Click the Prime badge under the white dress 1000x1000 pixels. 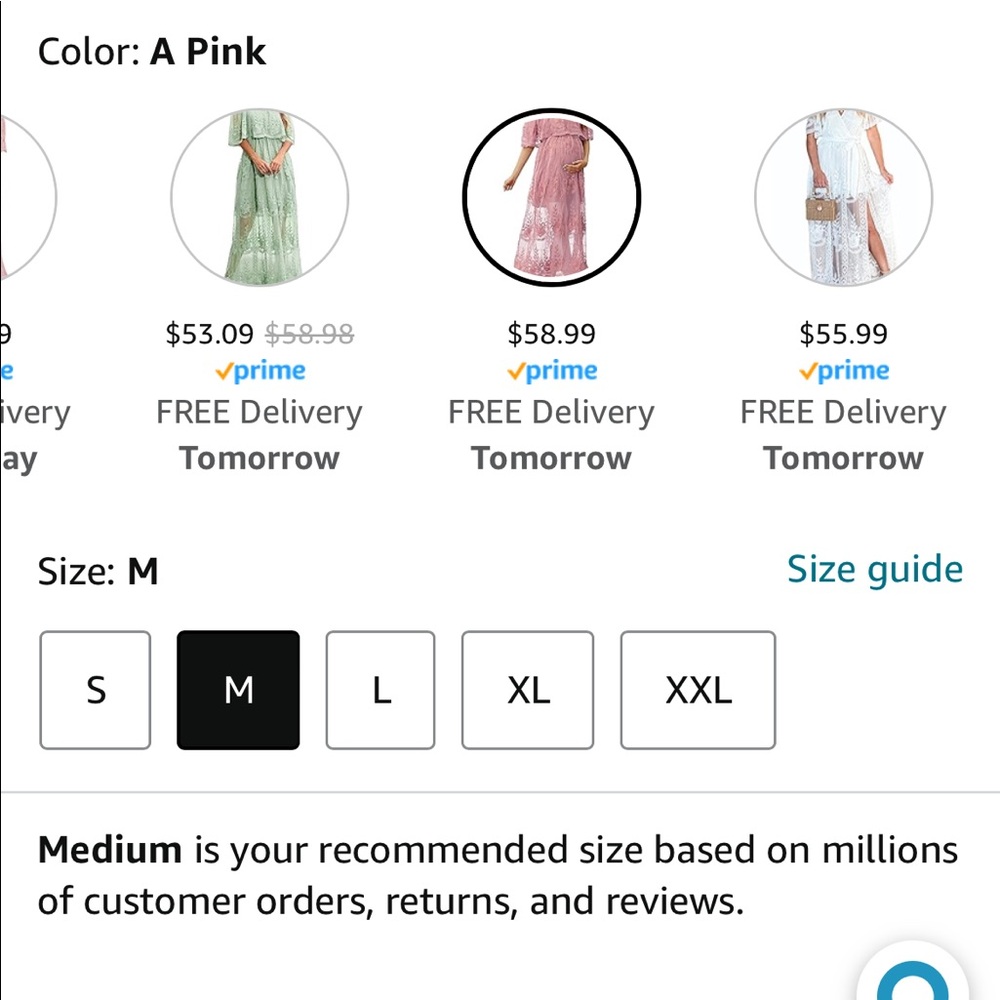click(x=843, y=370)
